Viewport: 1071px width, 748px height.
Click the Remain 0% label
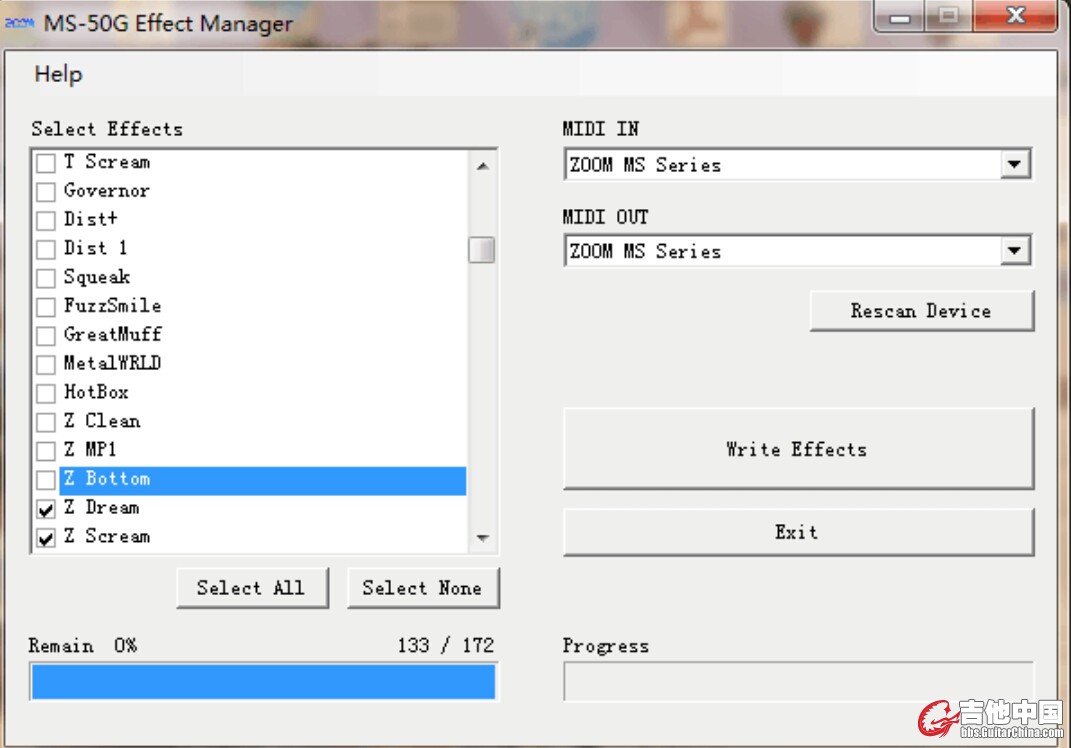tap(83, 646)
